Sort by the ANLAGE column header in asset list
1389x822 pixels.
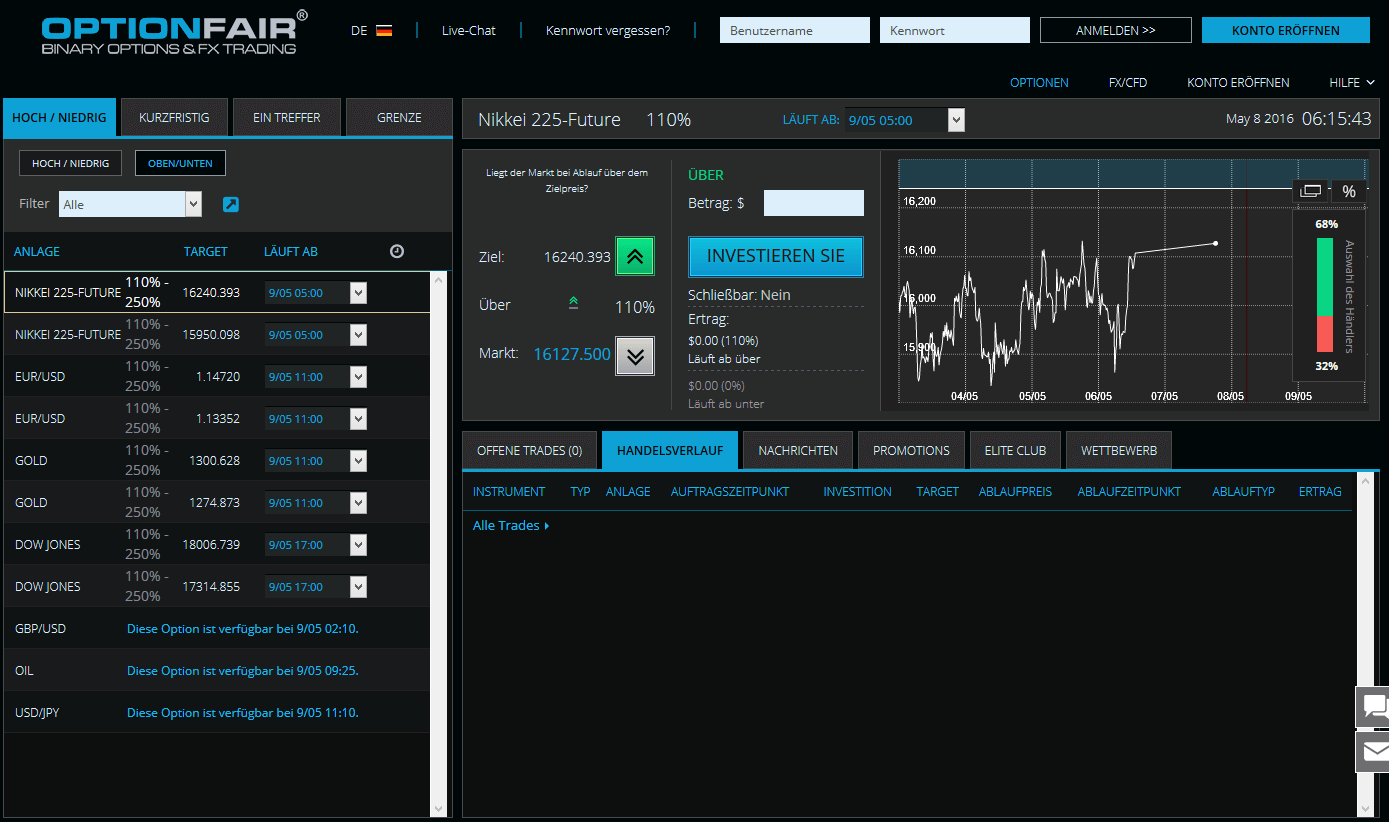(x=37, y=252)
